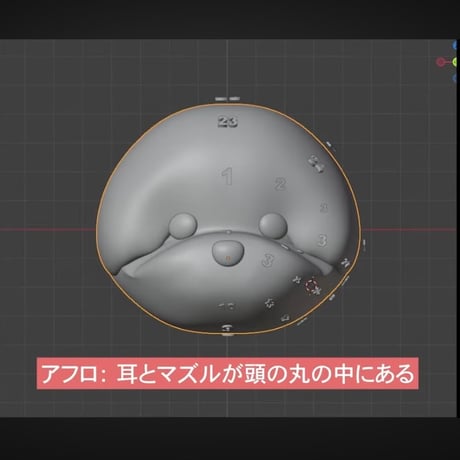460x460 pixels.
Task: Click the lower blue negative Z gizmo handle
Action: (456, 78)
